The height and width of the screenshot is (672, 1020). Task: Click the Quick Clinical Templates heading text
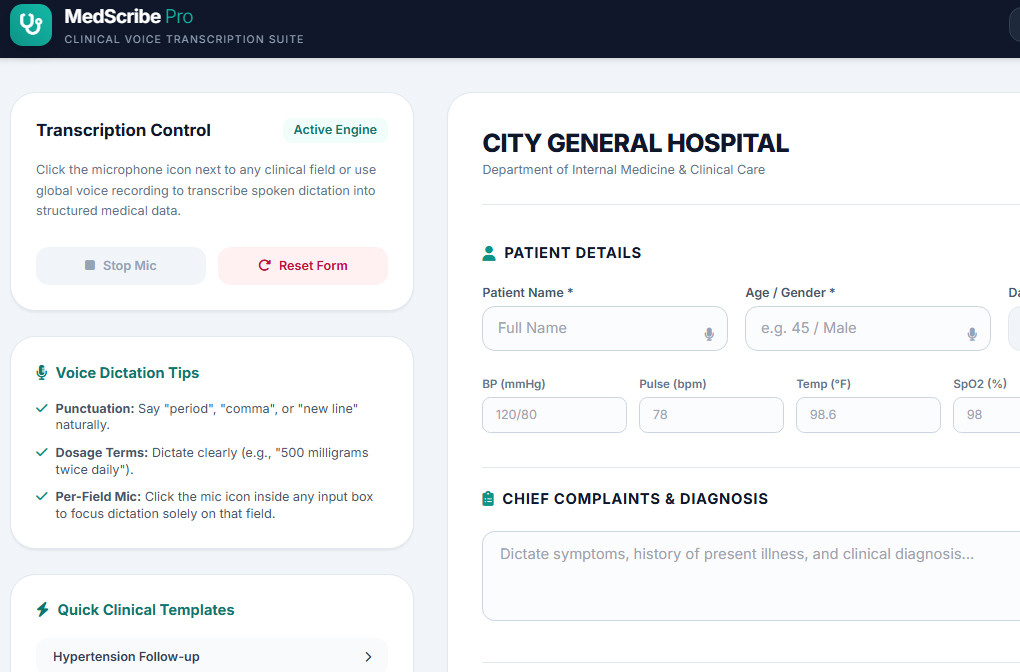146,610
